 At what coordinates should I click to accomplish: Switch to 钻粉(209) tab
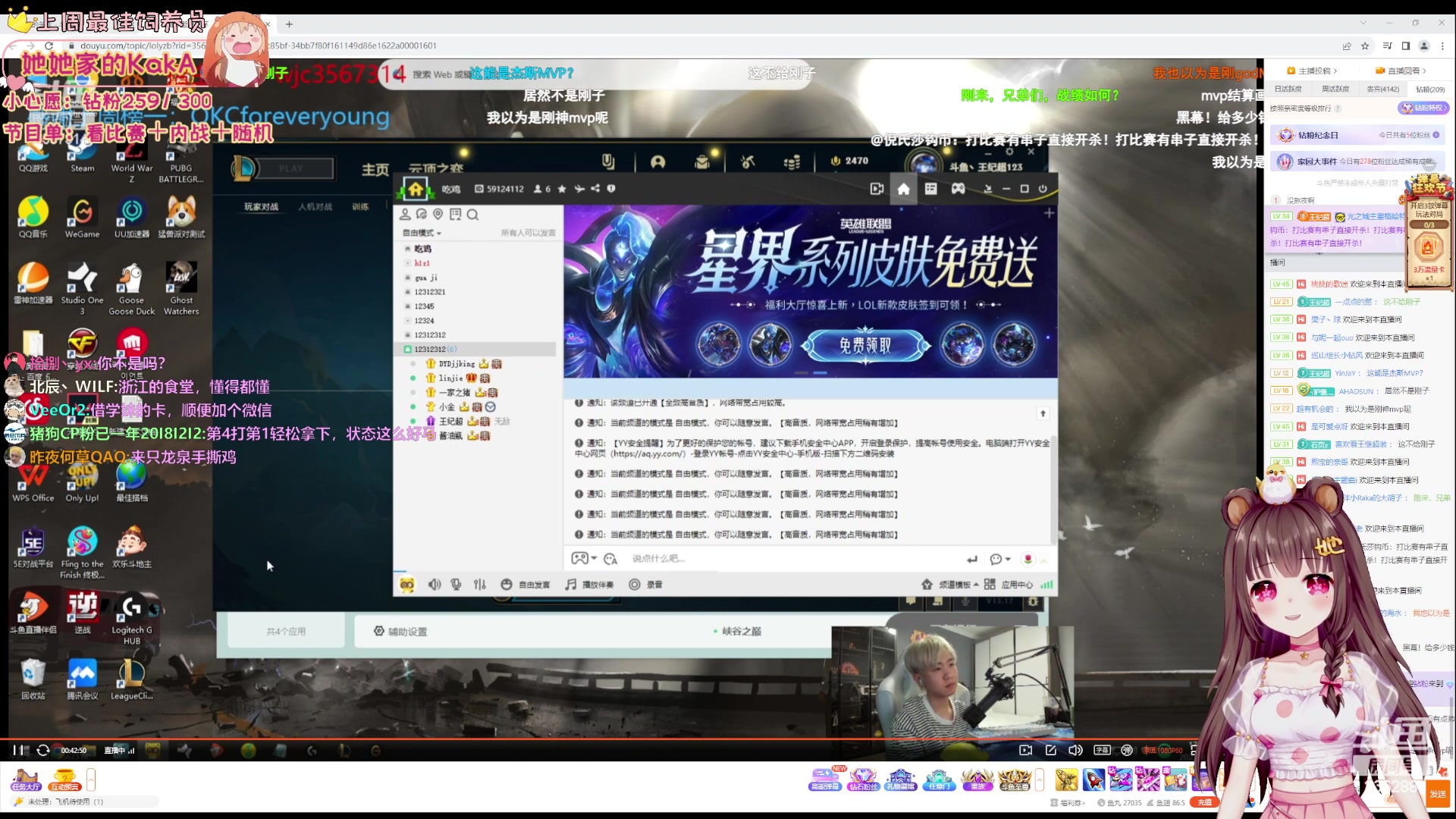pos(1430,89)
